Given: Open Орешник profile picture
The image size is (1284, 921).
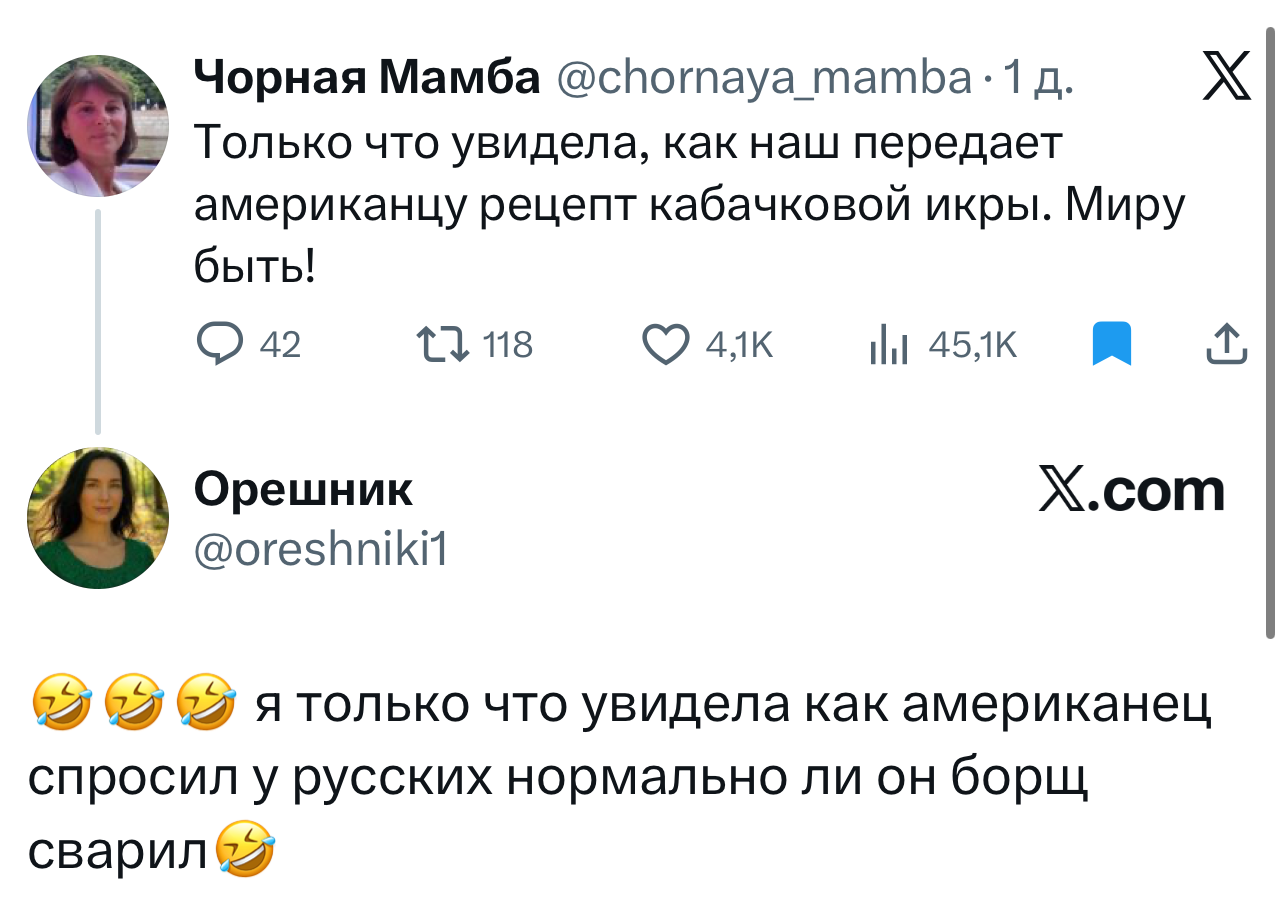Looking at the screenshot, I should [97, 517].
